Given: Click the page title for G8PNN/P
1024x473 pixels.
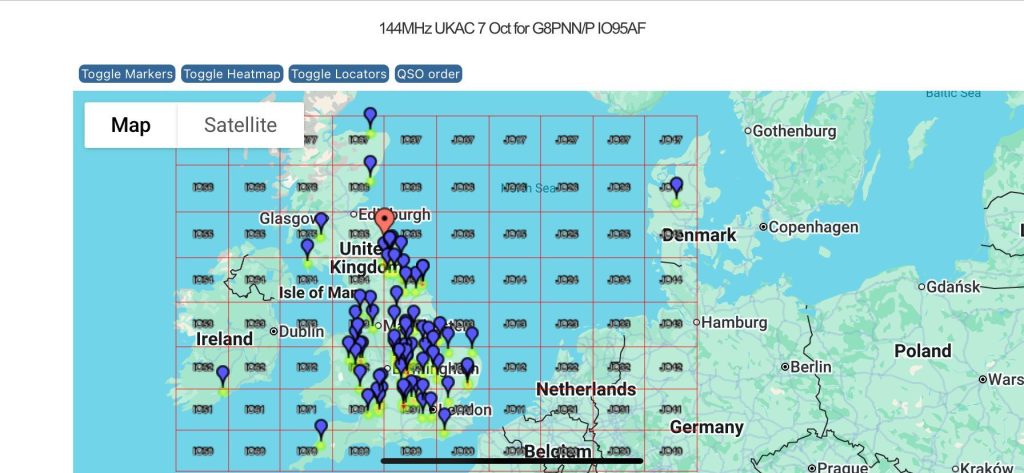Looking at the screenshot, I should pyautogui.click(x=512, y=27).
